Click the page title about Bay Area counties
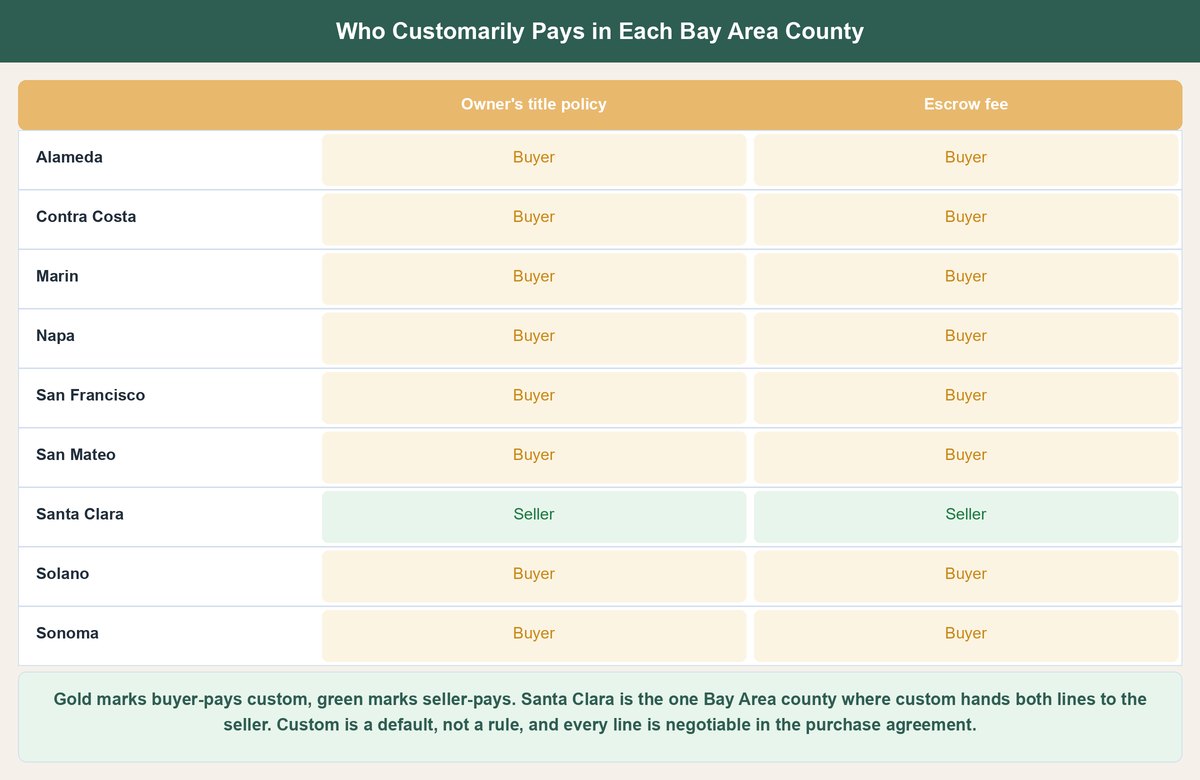Image resolution: width=1200 pixels, height=780 pixels. tap(600, 31)
